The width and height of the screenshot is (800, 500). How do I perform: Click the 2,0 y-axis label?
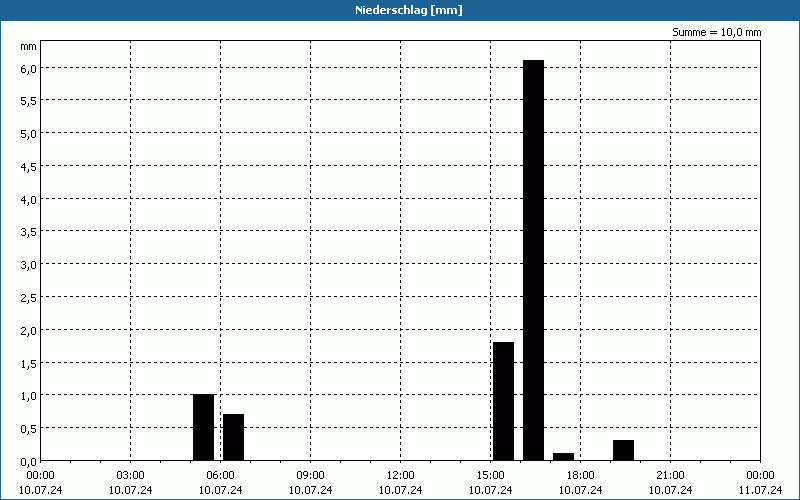tap(29, 330)
